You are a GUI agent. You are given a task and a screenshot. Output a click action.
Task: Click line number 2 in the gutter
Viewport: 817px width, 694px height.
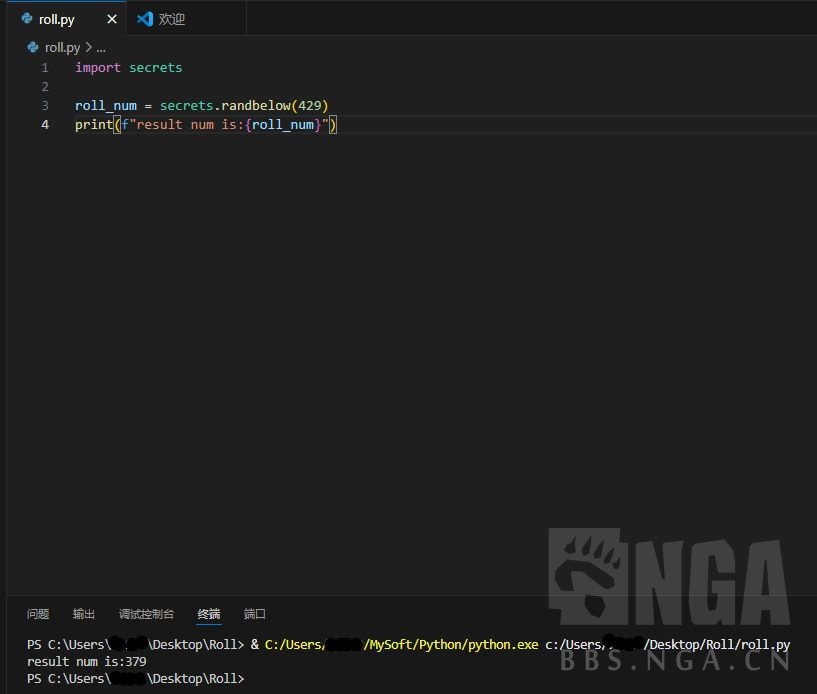point(45,86)
